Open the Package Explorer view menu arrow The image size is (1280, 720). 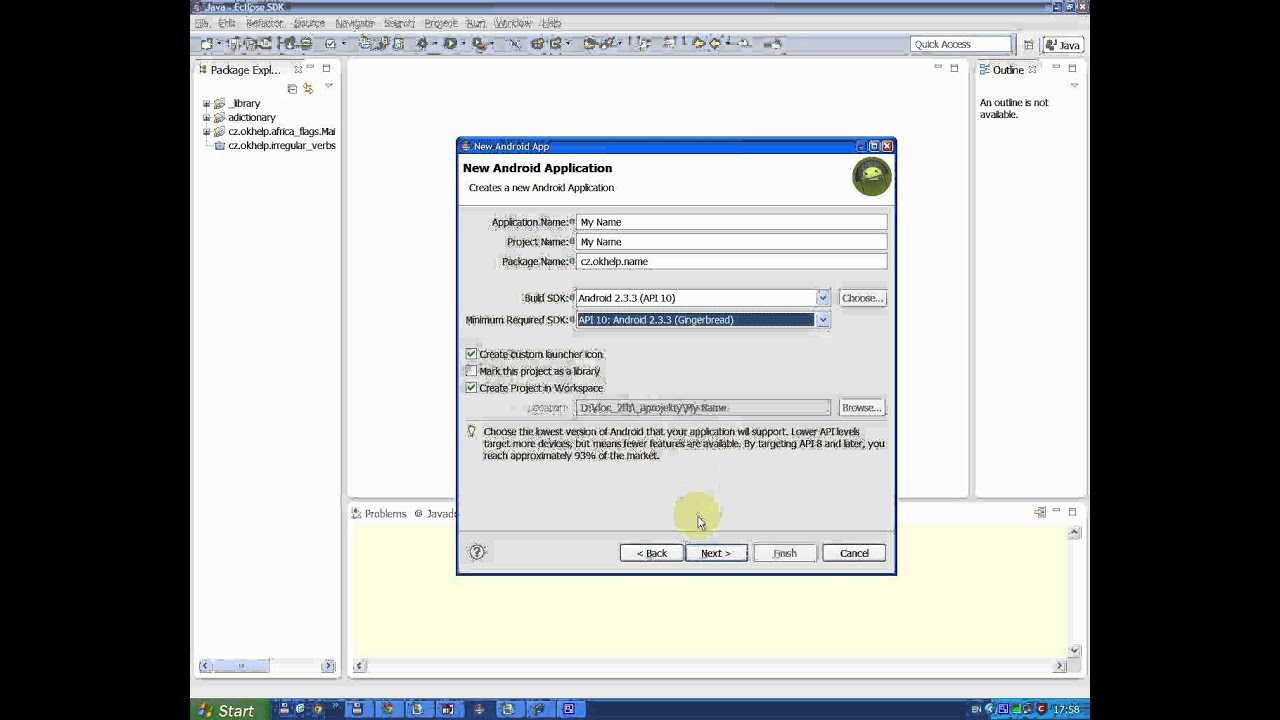(328, 87)
